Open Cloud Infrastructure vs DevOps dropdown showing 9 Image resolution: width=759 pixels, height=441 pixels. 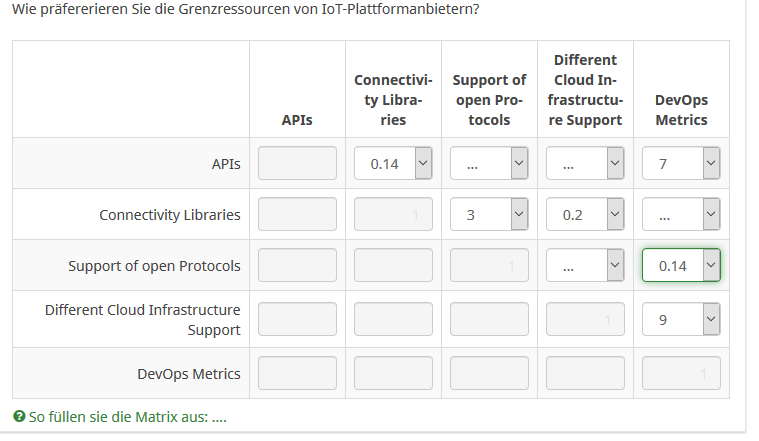681,318
